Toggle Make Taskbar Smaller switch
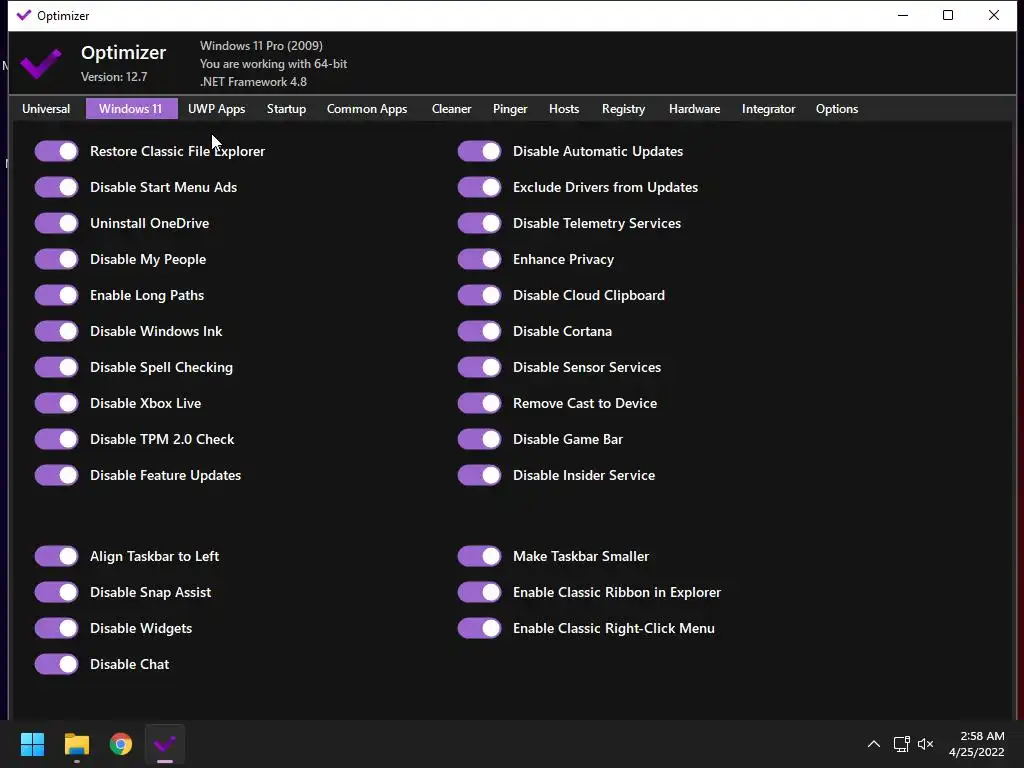The width and height of the screenshot is (1024, 768). click(x=479, y=556)
